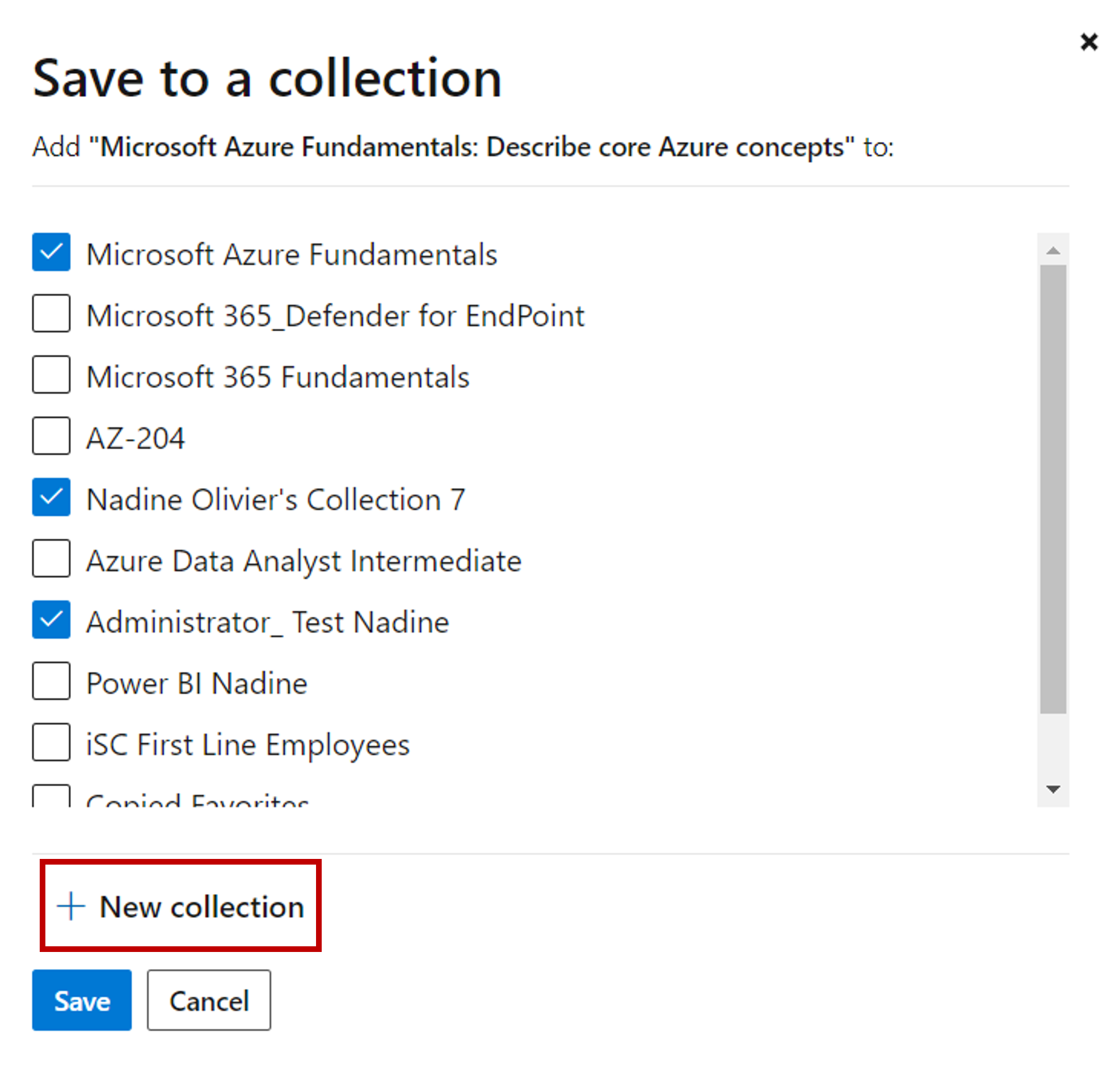Click the Administrator_ Test Nadine label
Image resolution: width=1120 pixels, height=1066 pixels.
[x=268, y=622]
